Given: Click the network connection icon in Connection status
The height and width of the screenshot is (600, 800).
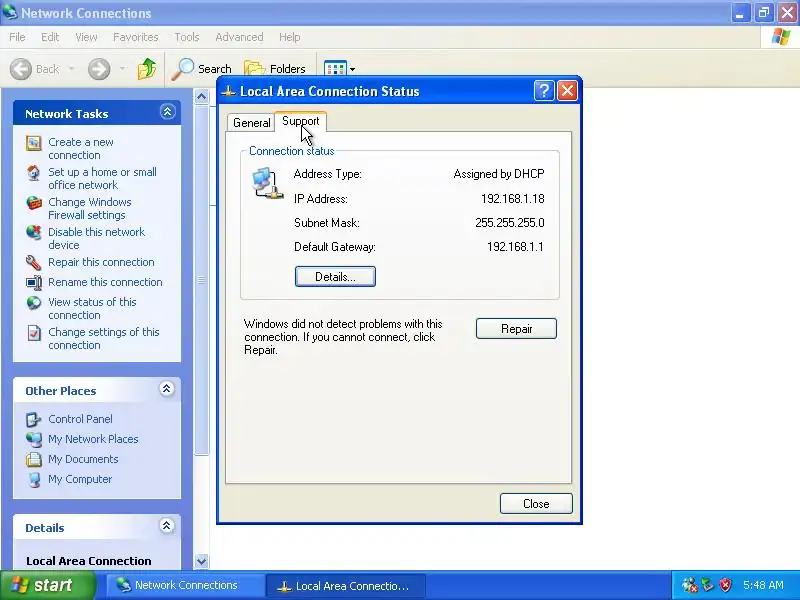Looking at the screenshot, I should click(x=267, y=183).
